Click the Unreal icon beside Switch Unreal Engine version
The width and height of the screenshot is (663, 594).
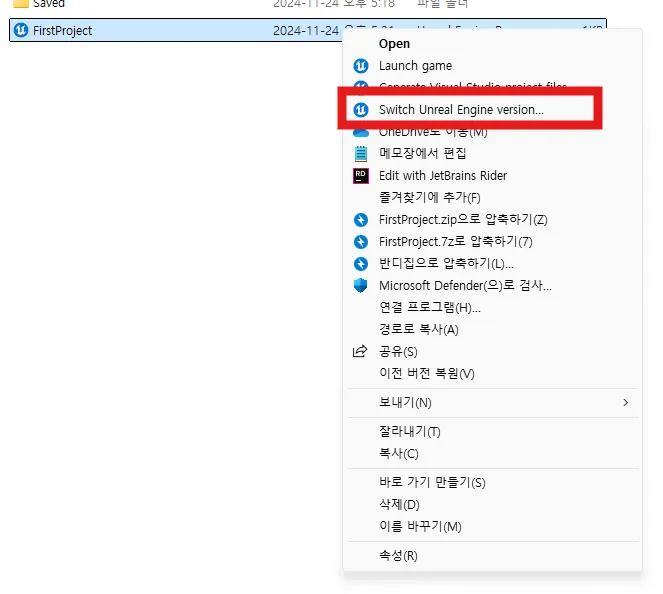[361, 109]
